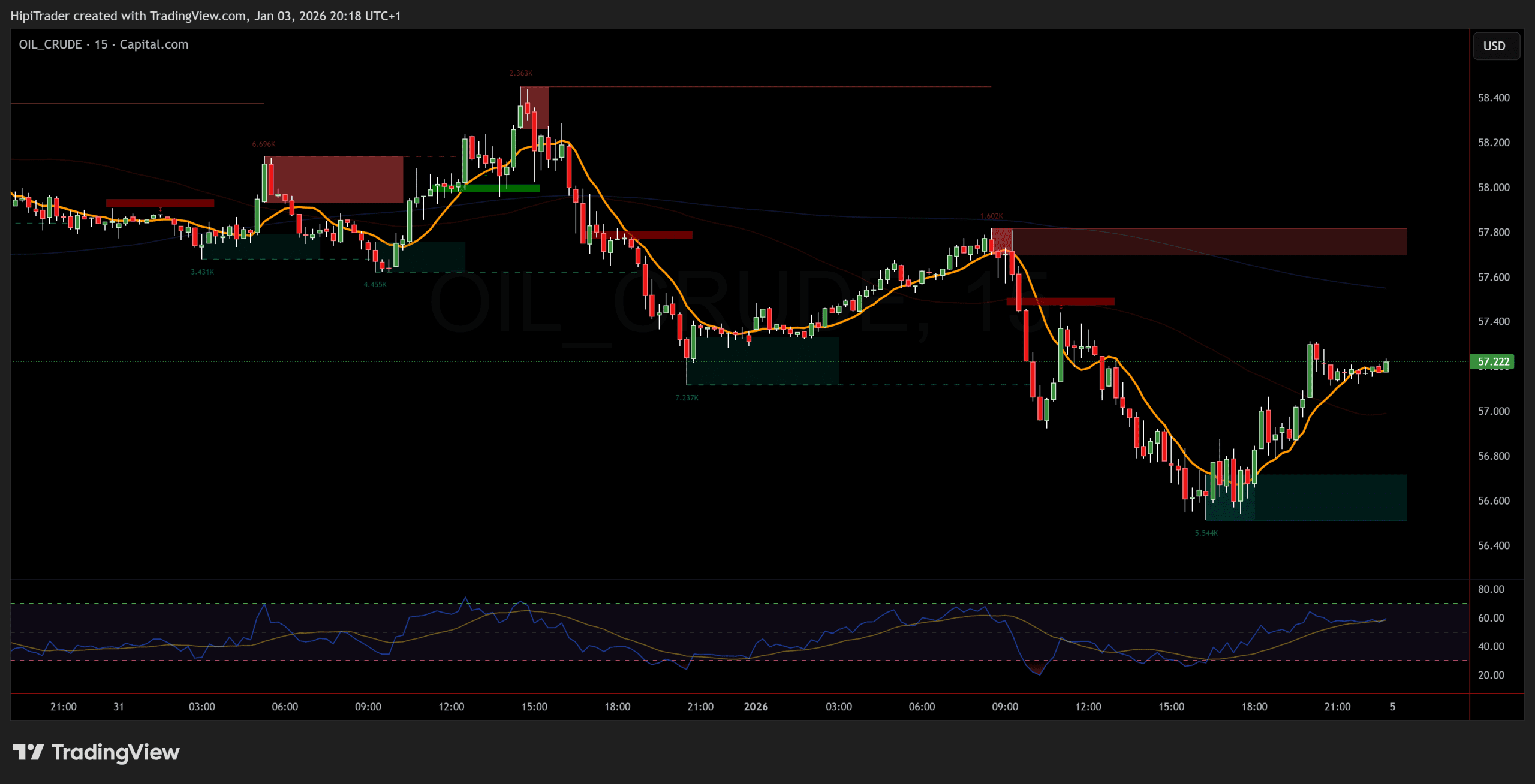Click the 31 day marker on time axis
This screenshot has width=1535, height=784.
[x=119, y=707]
